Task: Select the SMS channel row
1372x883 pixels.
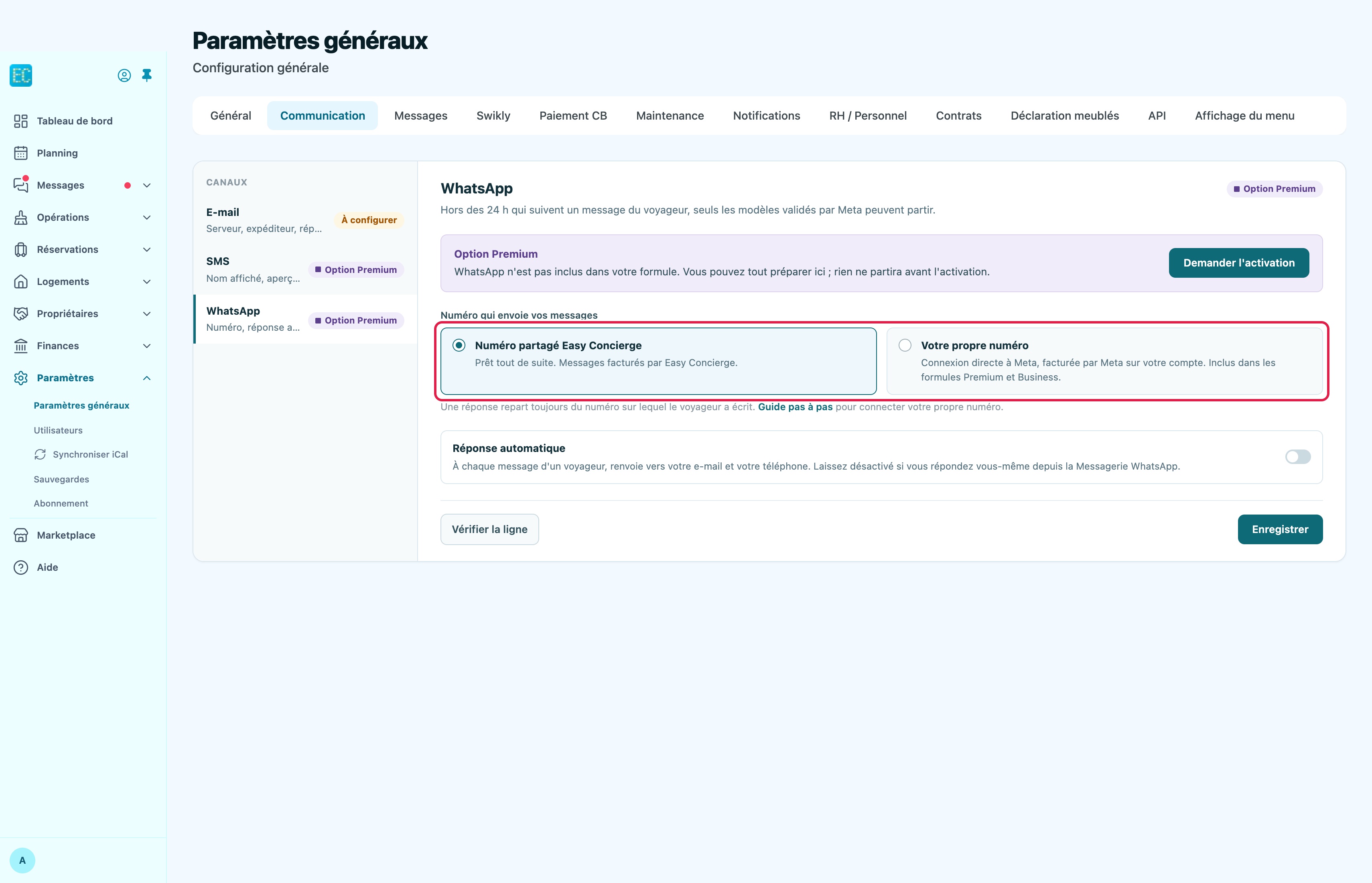Action: coord(305,269)
